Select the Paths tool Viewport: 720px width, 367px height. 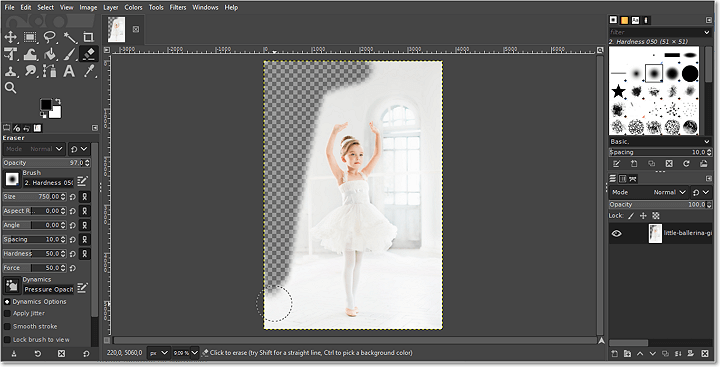click(50, 71)
